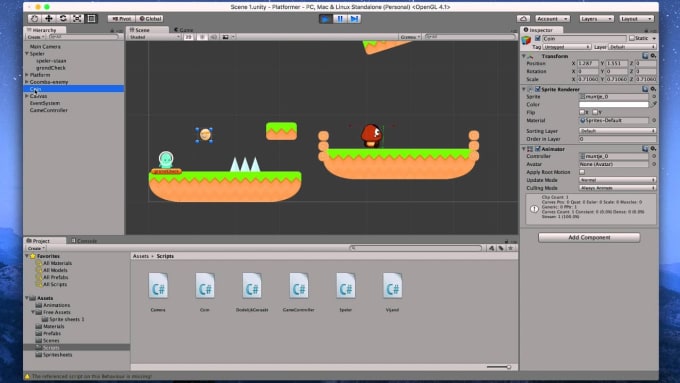Image resolution: width=680 pixels, height=383 pixels.
Task: Toggle the Coin object active checkbox
Action: point(537,39)
